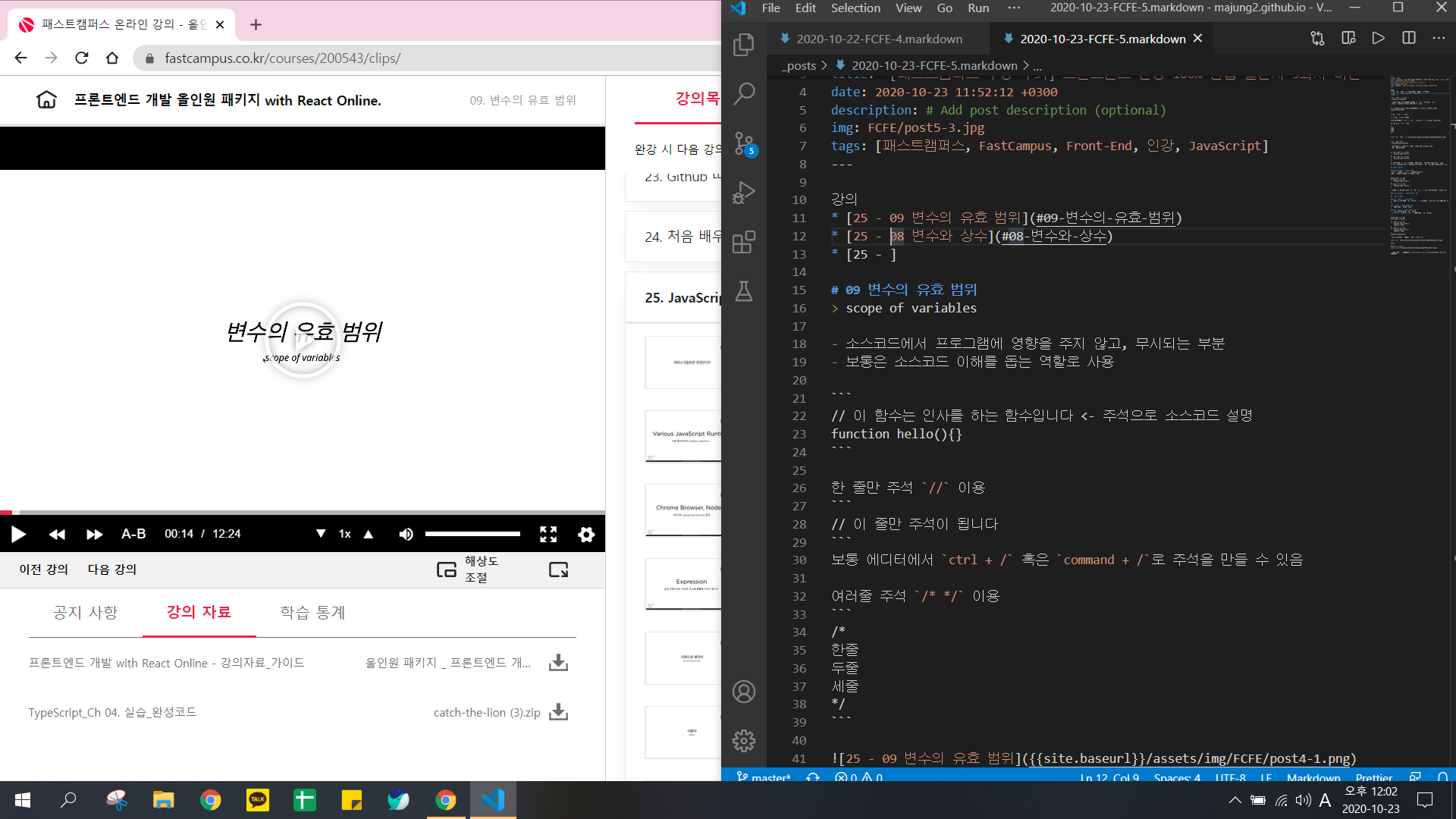The height and width of the screenshot is (819, 1456).
Task: Close the 2020-10-23-FCFE-5.markdown tab
Action: (1197, 38)
